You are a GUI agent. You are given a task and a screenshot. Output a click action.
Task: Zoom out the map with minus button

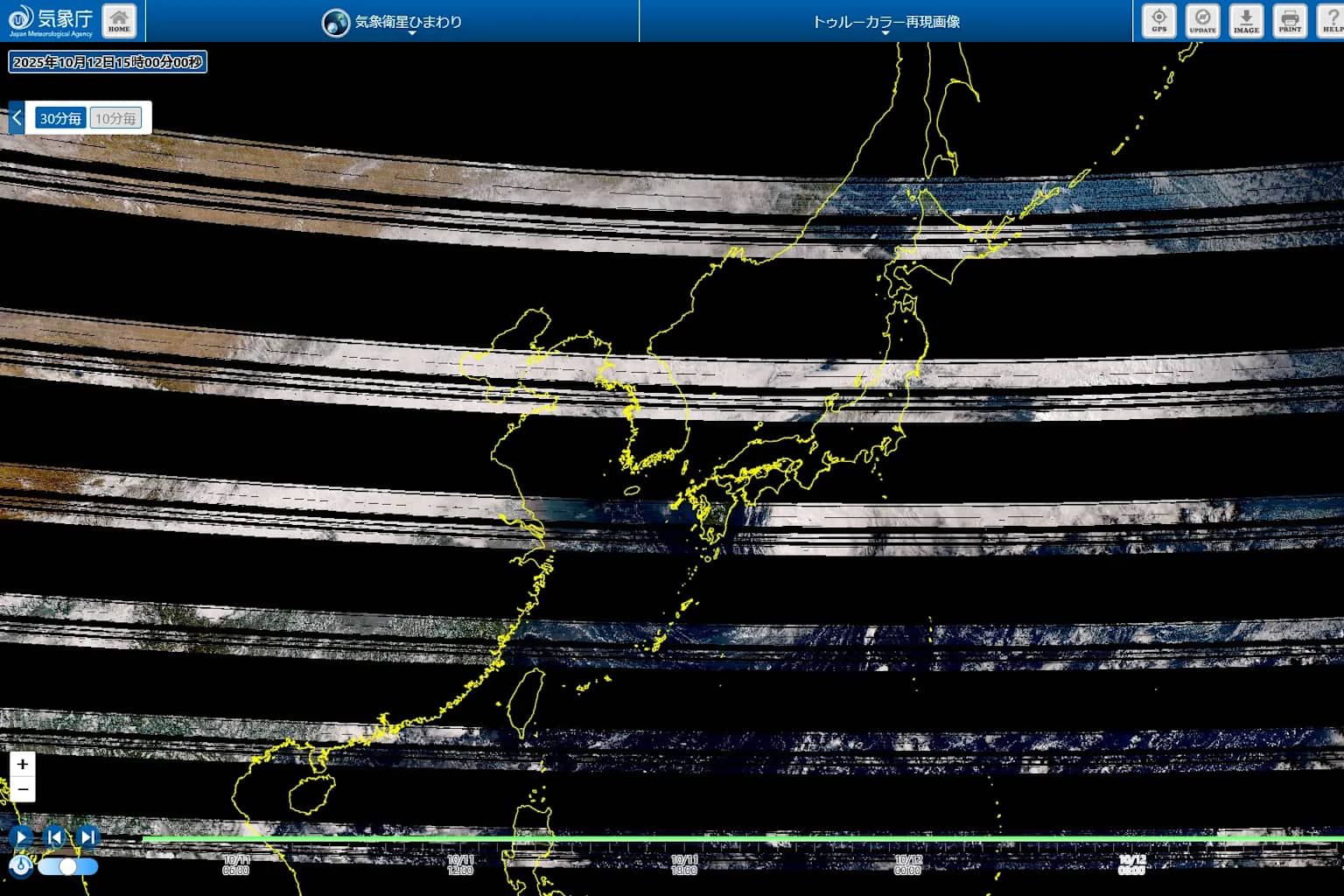pyautogui.click(x=23, y=789)
